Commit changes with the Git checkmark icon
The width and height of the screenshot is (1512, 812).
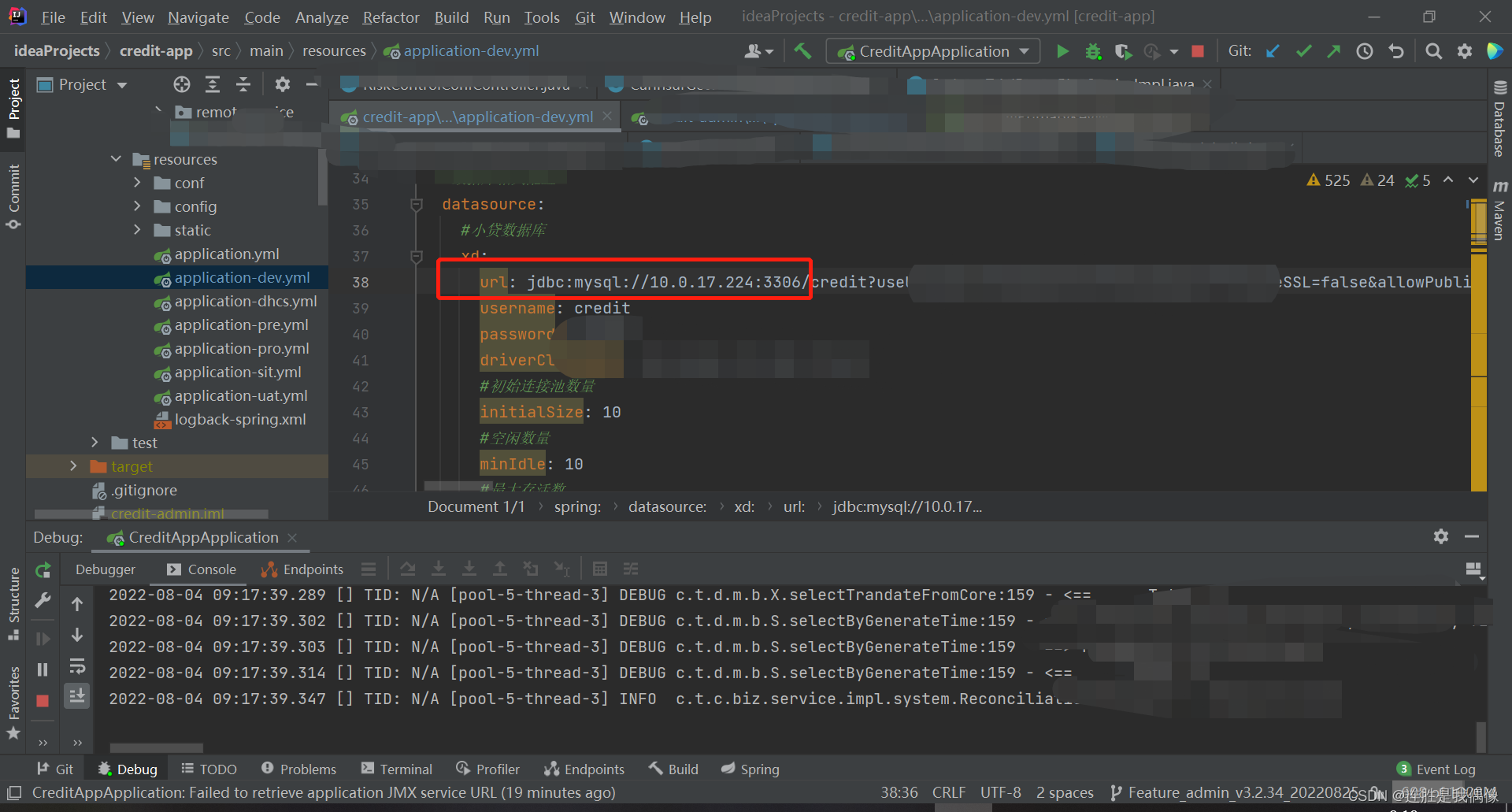click(x=1303, y=50)
